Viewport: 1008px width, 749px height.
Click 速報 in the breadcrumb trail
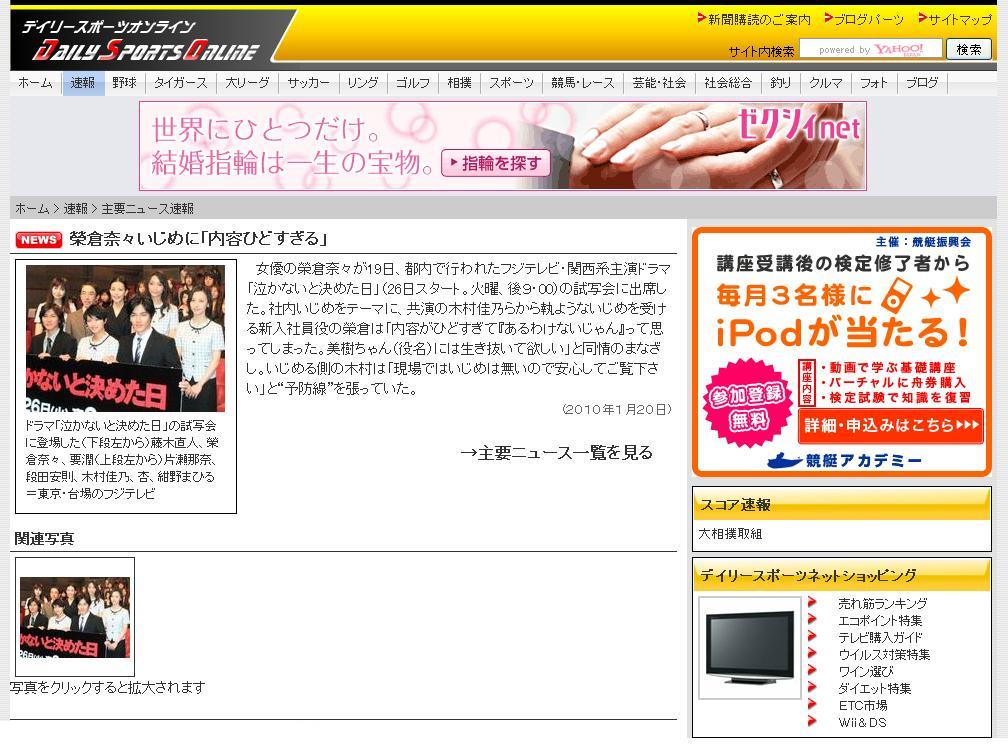tap(76, 208)
